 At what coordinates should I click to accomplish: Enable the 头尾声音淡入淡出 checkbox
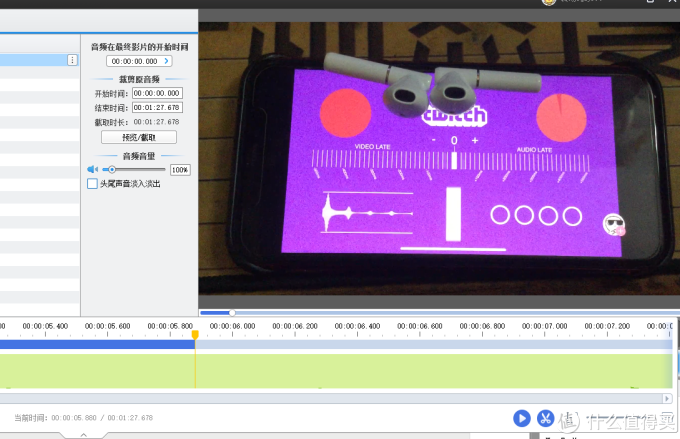92,183
